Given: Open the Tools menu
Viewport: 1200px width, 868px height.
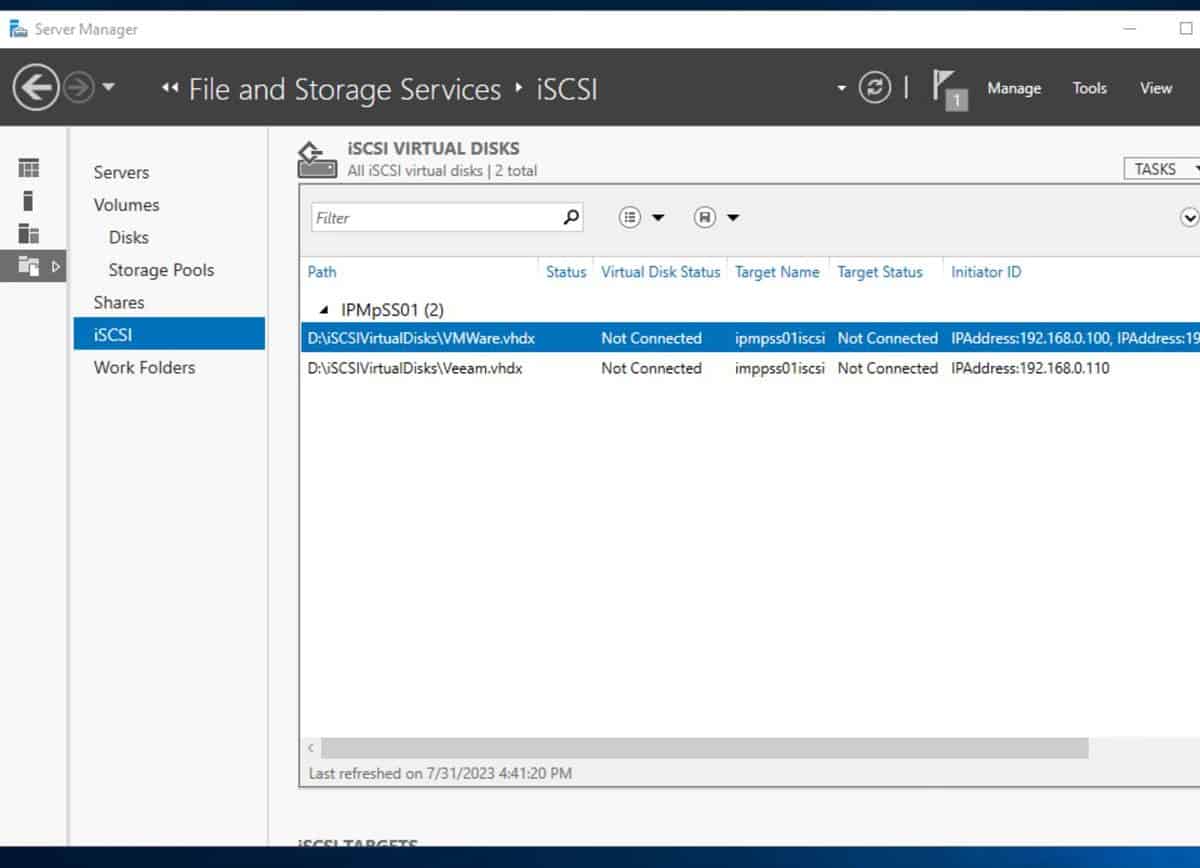Looking at the screenshot, I should tap(1089, 88).
